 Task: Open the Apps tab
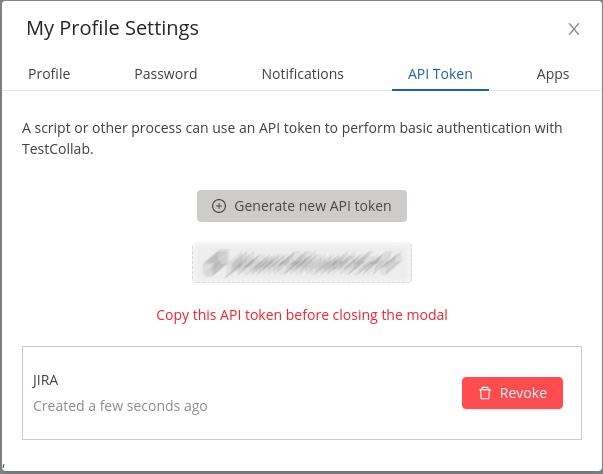point(553,74)
